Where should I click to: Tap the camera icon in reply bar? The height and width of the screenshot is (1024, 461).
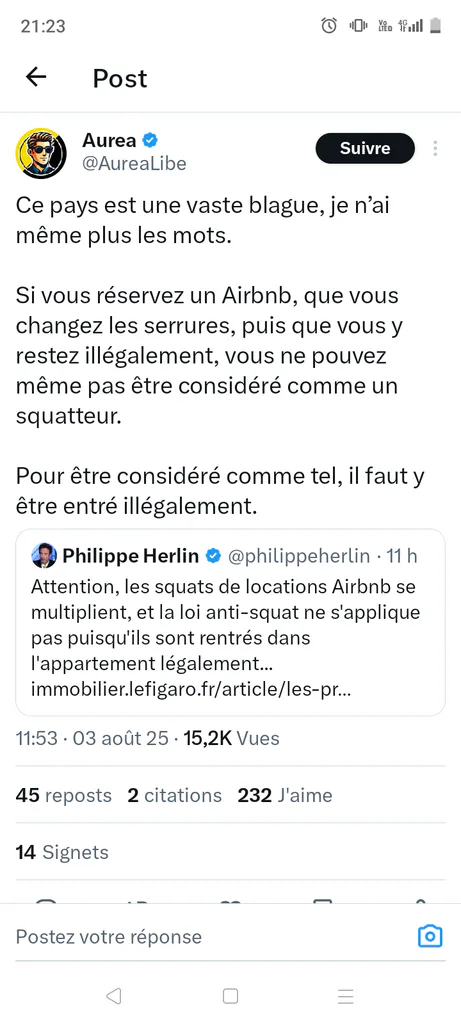pyautogui.click(x=430, y=936)
